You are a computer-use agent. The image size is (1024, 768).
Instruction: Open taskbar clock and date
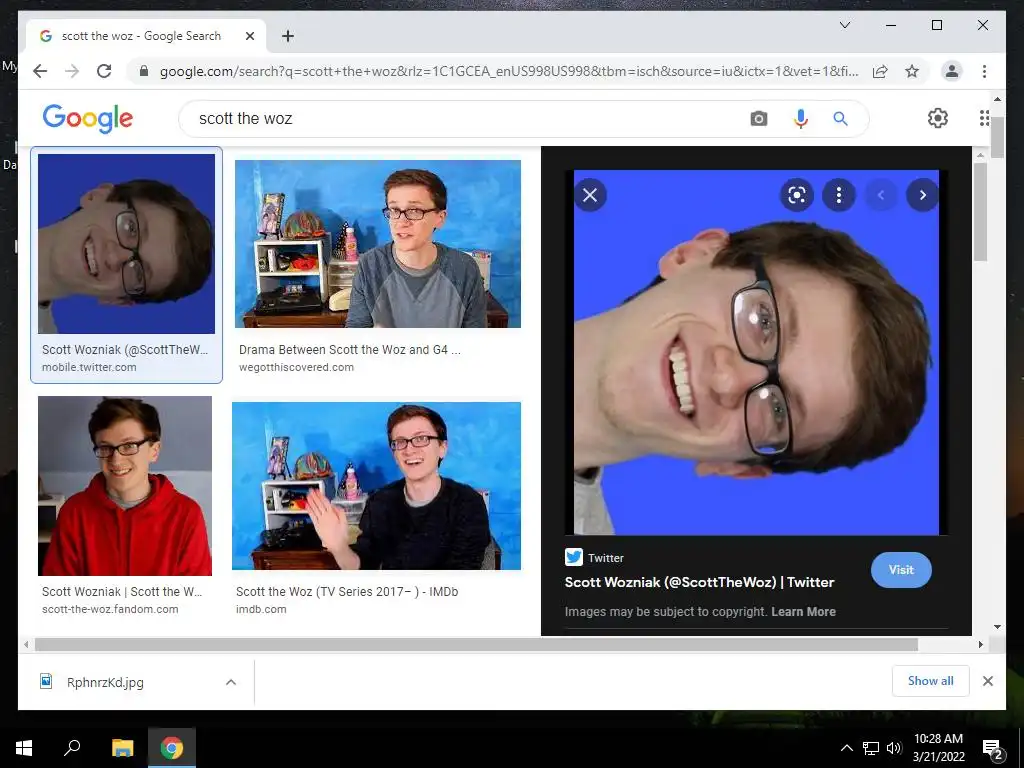click(938, 748)
